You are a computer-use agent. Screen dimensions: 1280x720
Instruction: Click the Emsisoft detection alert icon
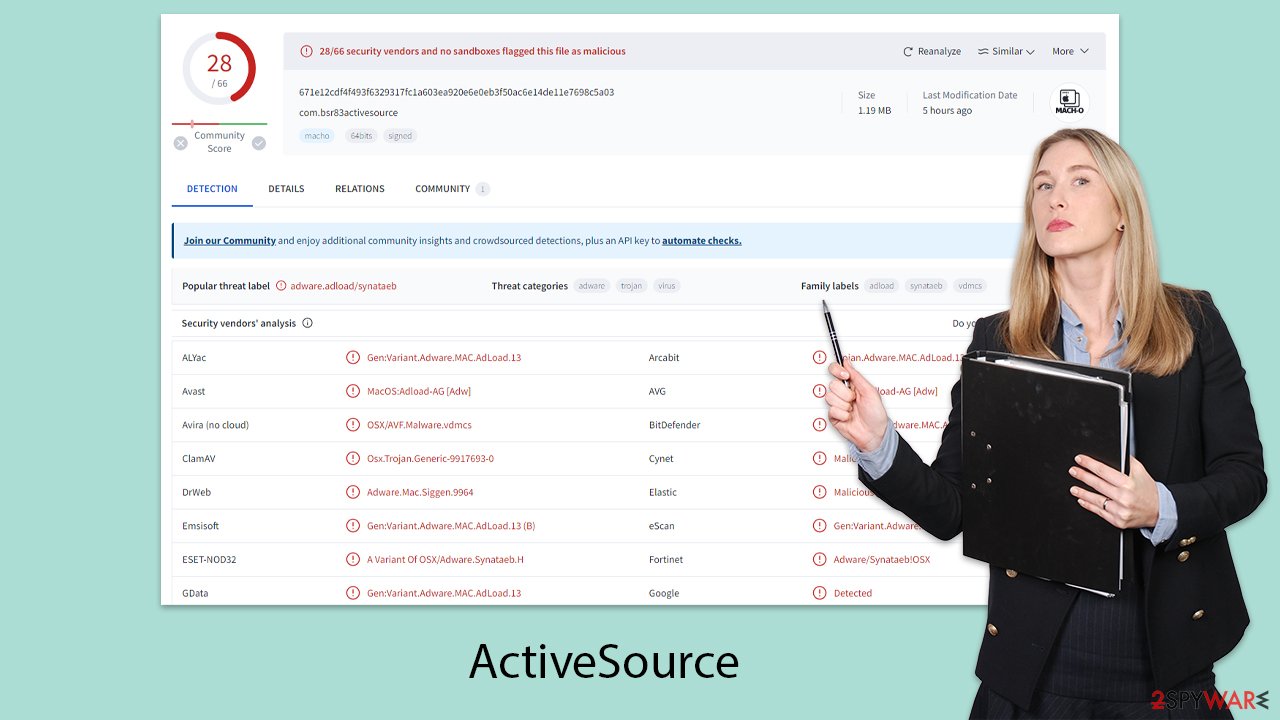(353, 526)
